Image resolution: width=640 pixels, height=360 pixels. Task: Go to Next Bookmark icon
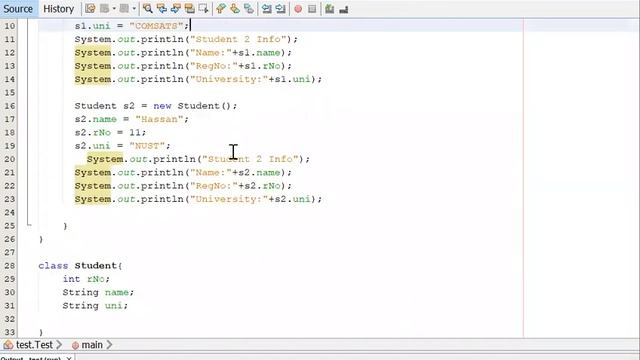(235, 9)
